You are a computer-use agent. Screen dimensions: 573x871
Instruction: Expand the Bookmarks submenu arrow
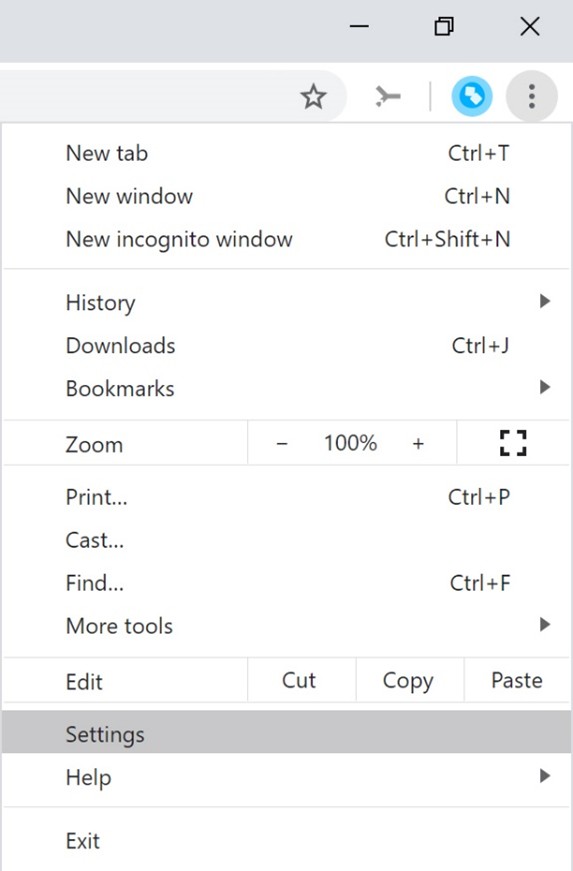(x=545, y=387)
